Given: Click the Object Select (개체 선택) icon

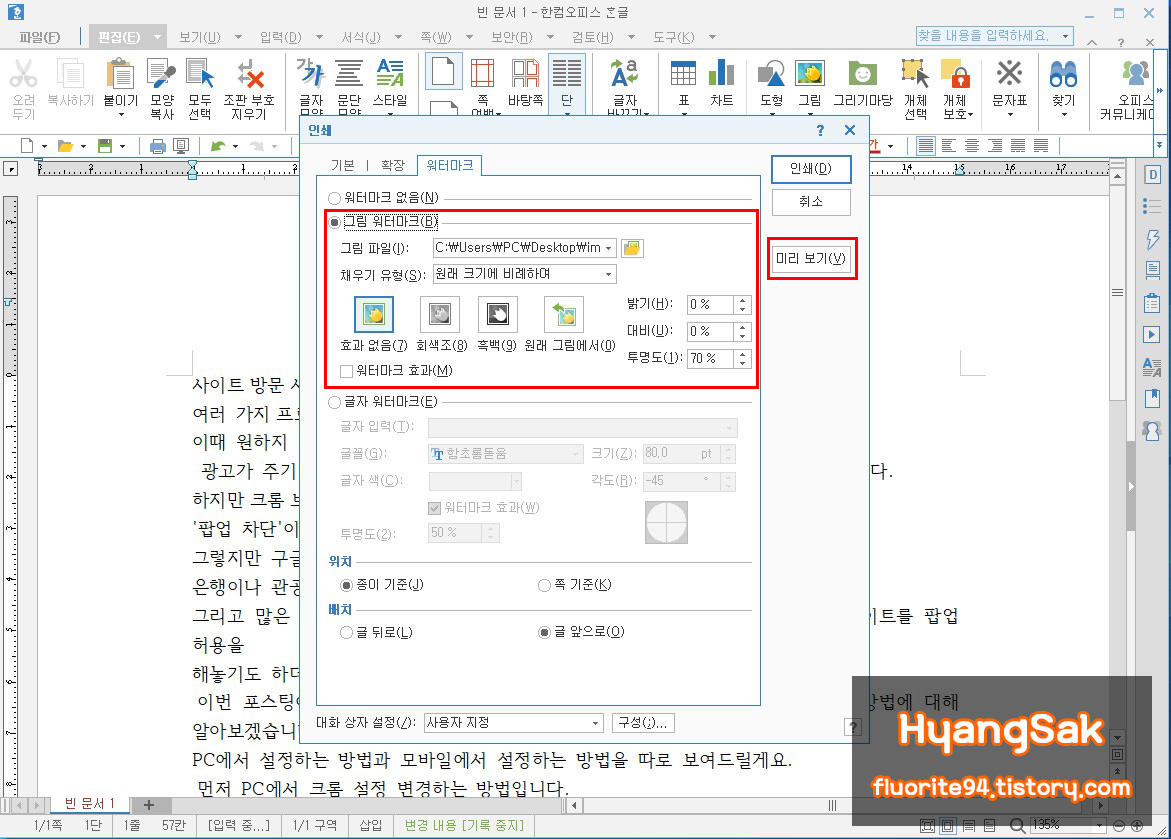Looking at the screenshot, I should click(915, 75).
